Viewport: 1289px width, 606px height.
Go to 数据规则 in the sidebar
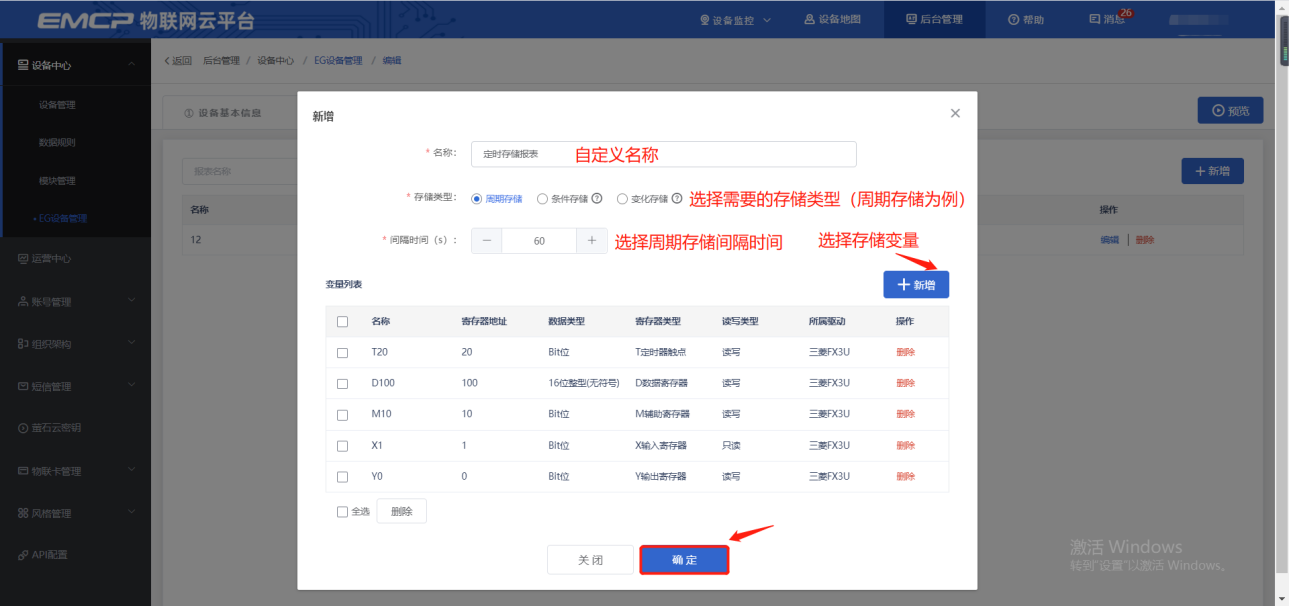[57, 143]
